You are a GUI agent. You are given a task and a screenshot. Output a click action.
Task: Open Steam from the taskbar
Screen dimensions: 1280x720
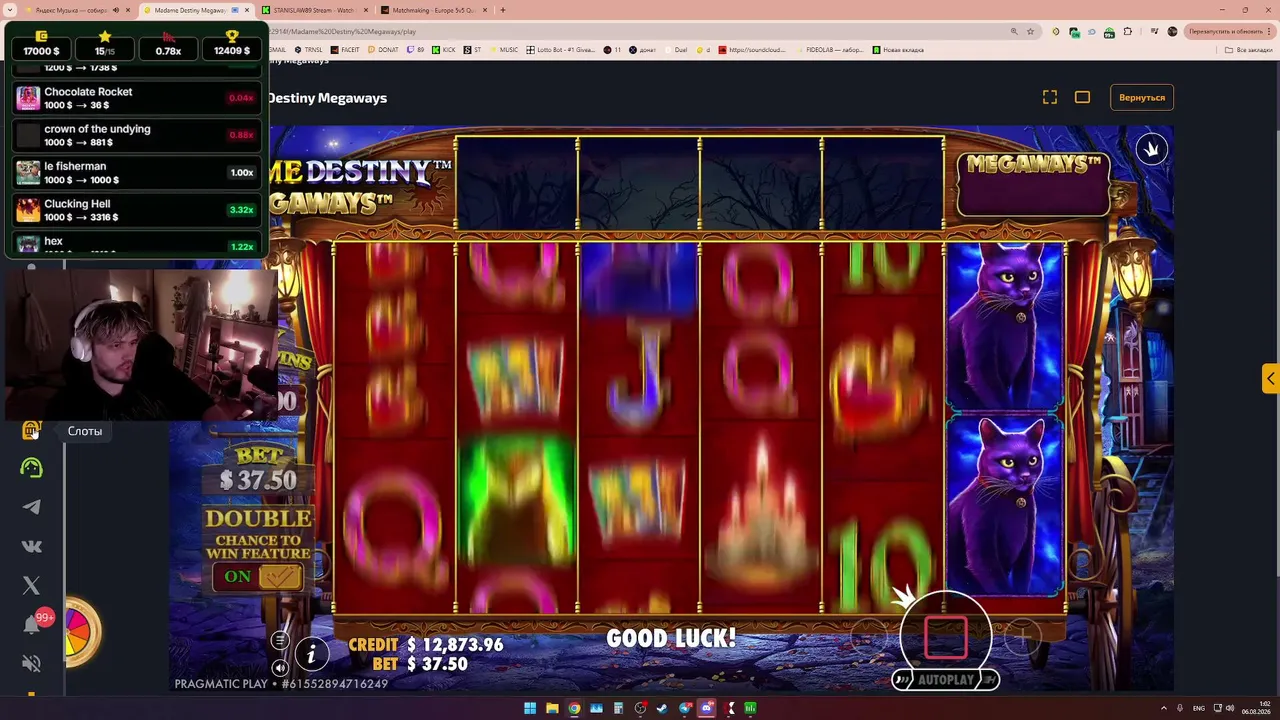pos(663,709)
